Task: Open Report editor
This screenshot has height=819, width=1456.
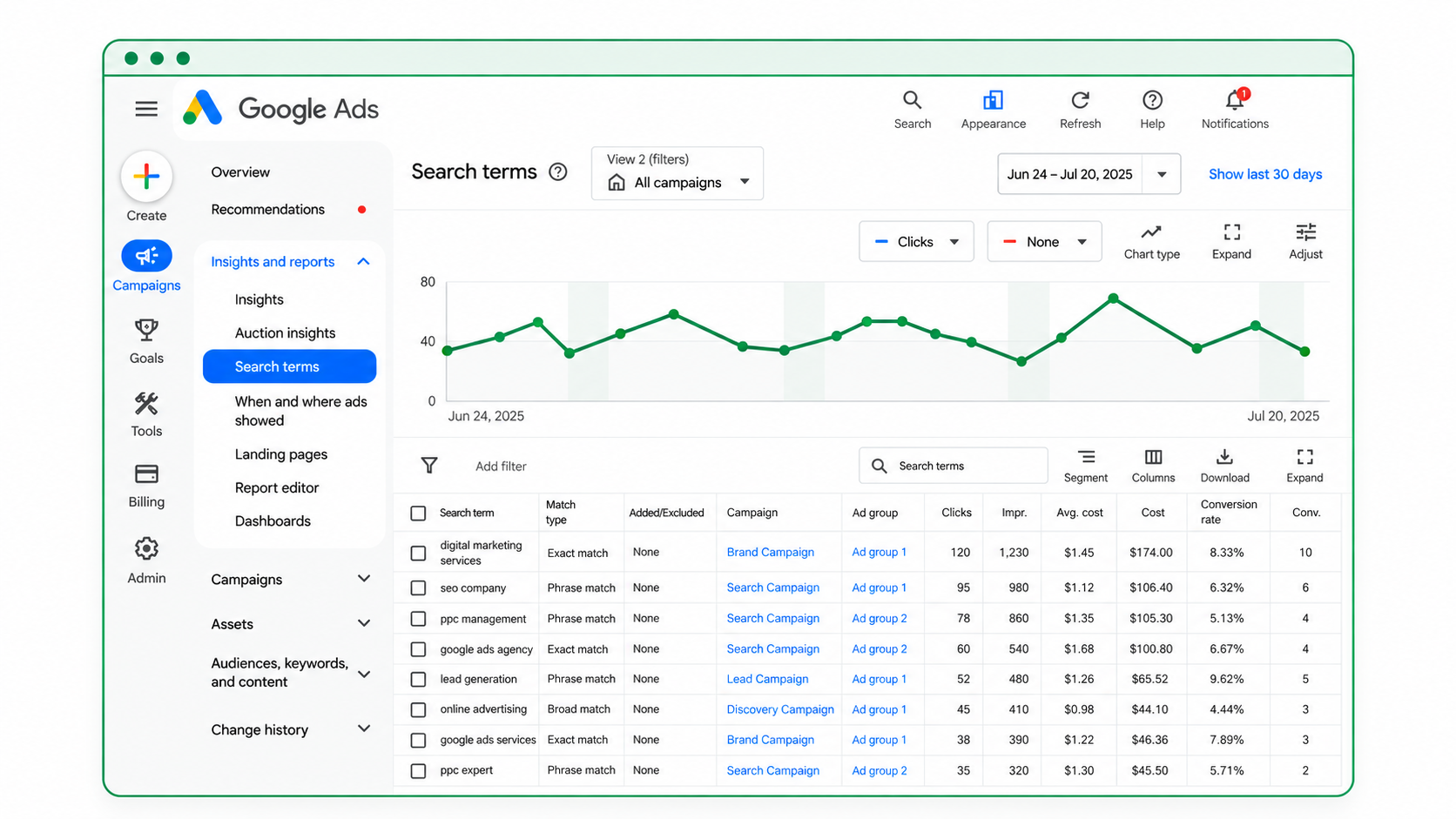Action: pyautogui.click(x=277, y=488)
